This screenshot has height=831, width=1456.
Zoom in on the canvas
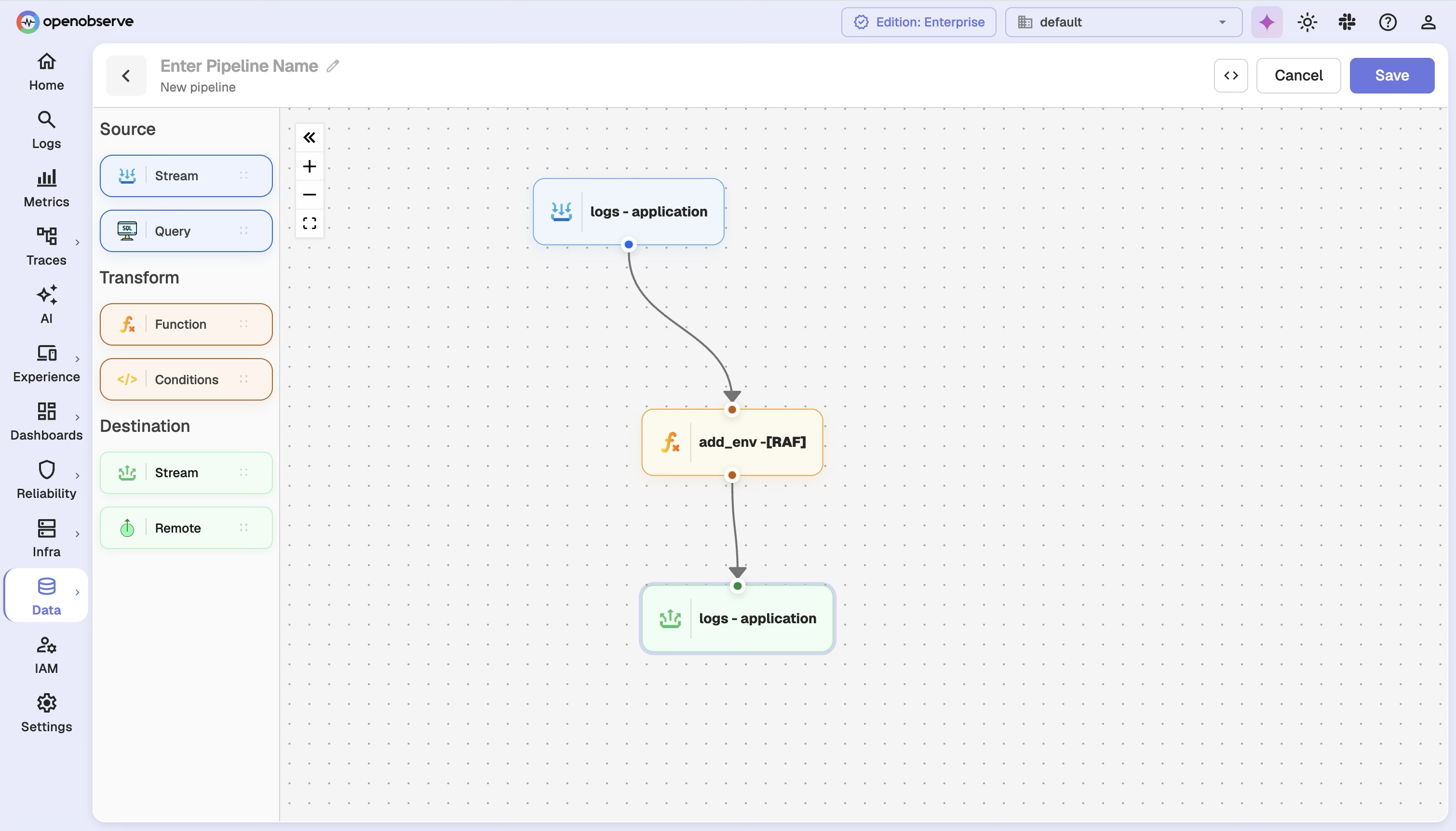310,166
